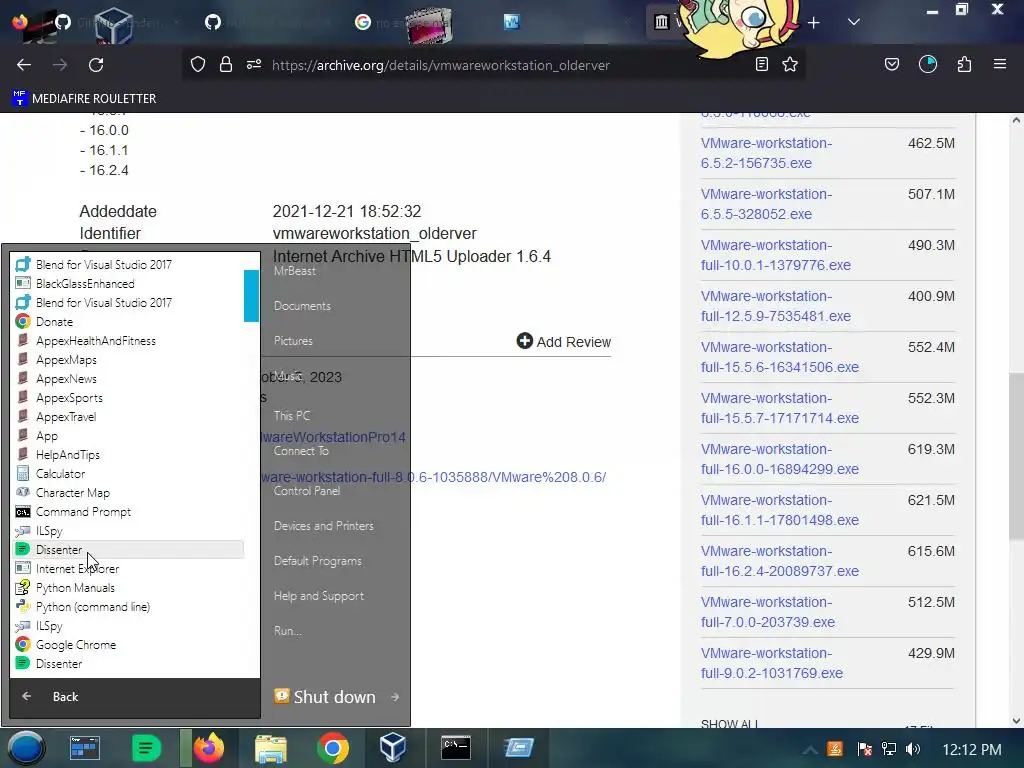Viewport: 1024px width, 768px height.
Task: Open Firefox extensions puzzle icon
Action: pos(964,65)
